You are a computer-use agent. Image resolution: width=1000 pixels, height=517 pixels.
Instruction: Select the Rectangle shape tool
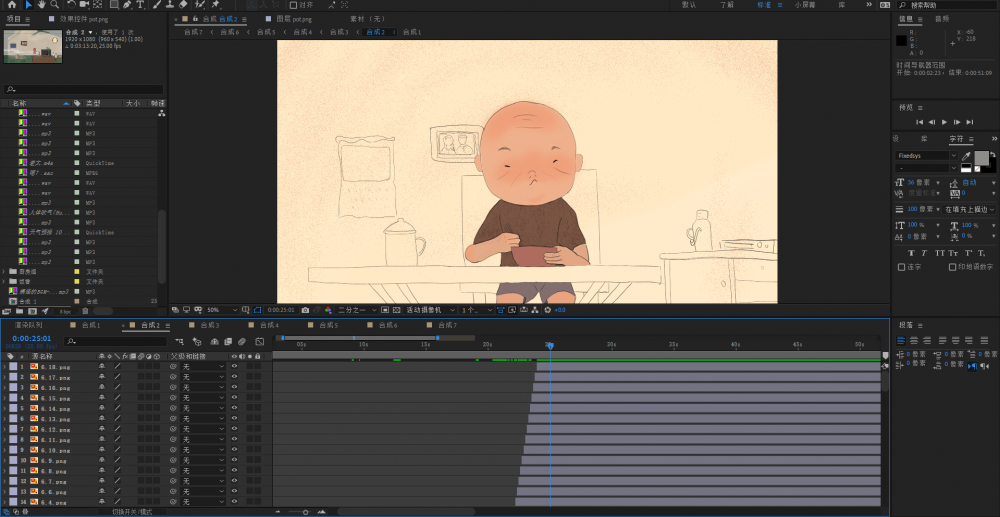[x=114, y=4]
